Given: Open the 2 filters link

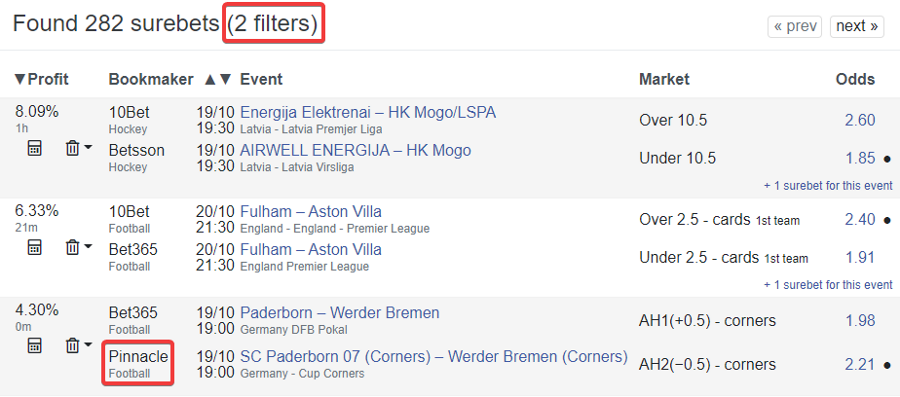Looking at the screenshot, I should pos(273,24).
